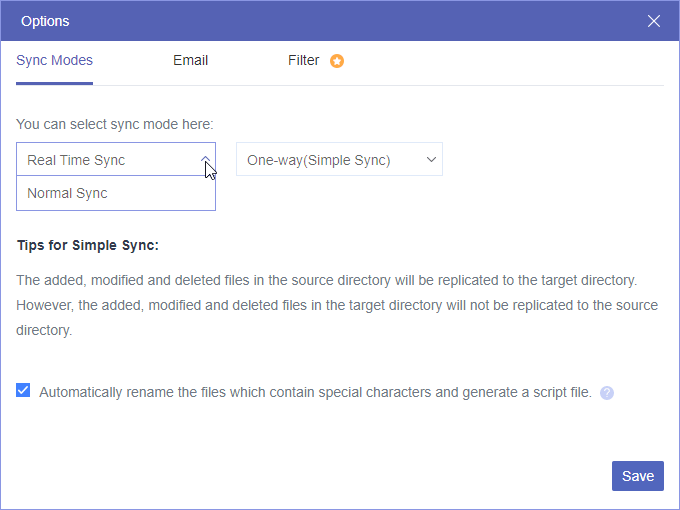Click the "You can select sync mode here:" label
680x510 pixels.
point(115,125)
